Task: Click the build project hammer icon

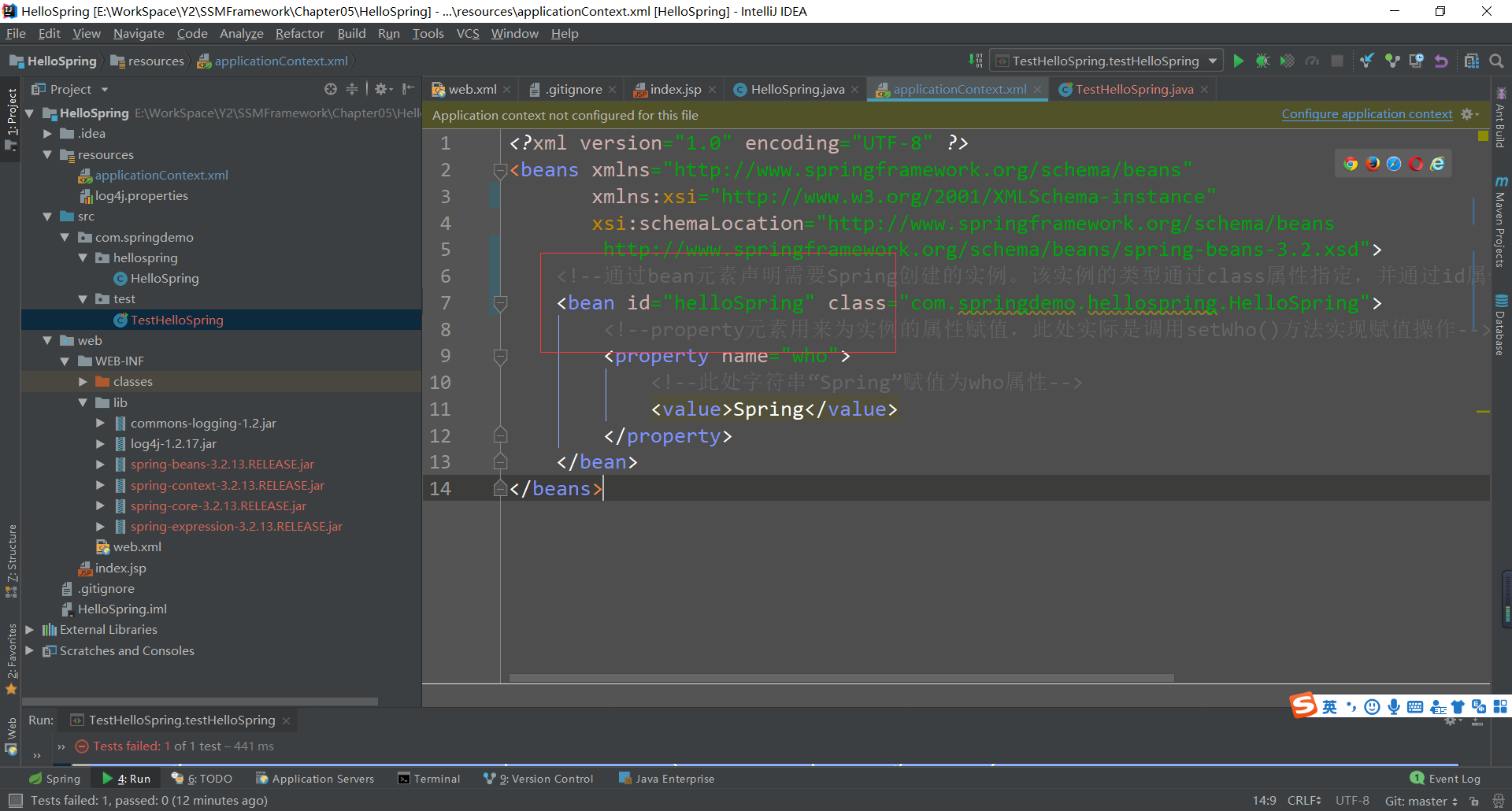Action: pyautogui.click(x=975, y=61)
